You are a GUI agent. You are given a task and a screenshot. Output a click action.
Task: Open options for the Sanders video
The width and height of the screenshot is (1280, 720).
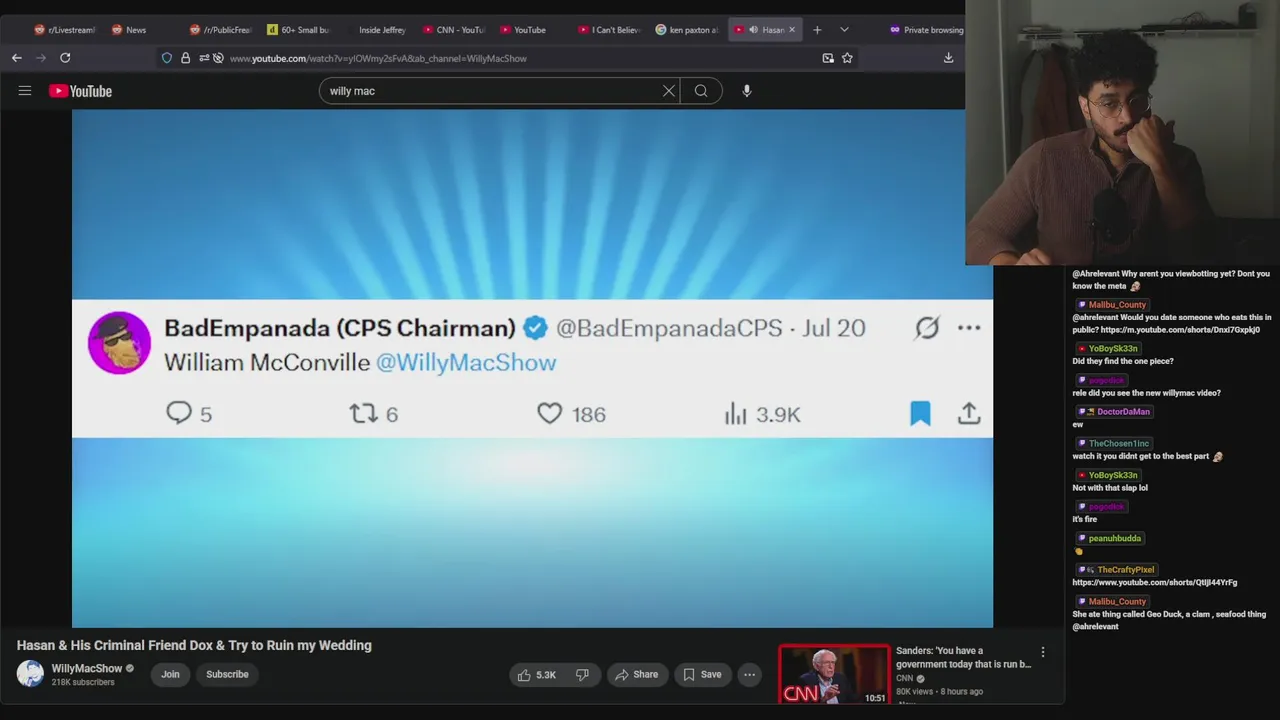[1043, 652]
